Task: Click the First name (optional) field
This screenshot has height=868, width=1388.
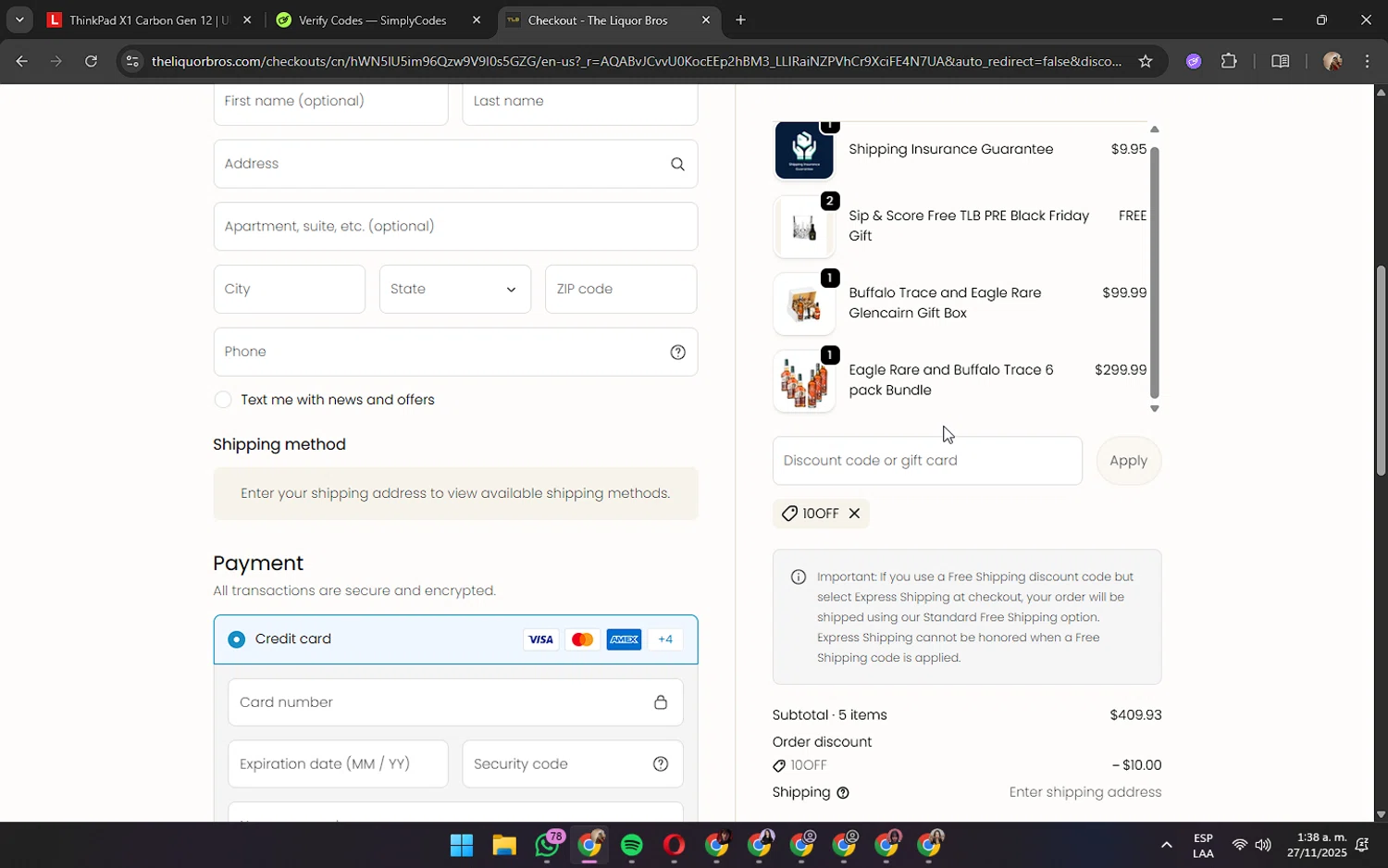Action: [330, 102]
